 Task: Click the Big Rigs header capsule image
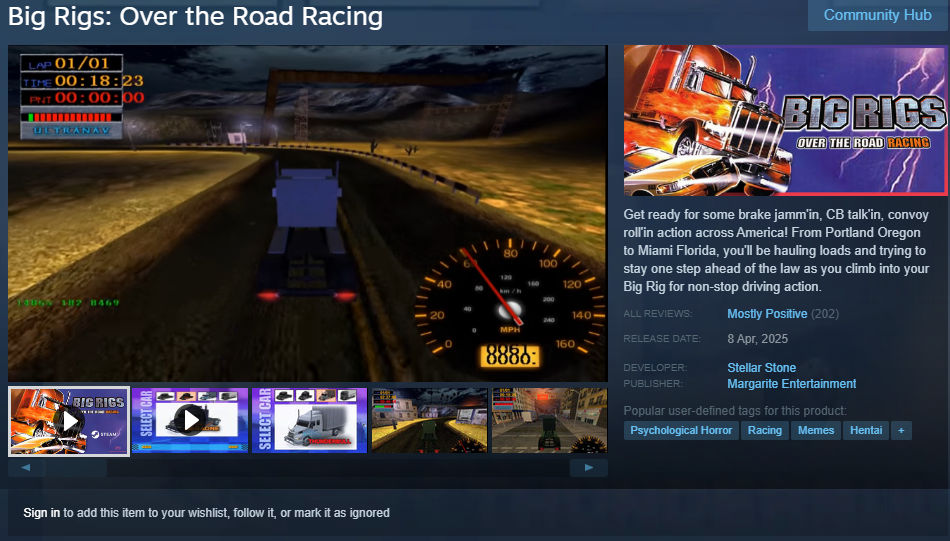coord(785,120)
